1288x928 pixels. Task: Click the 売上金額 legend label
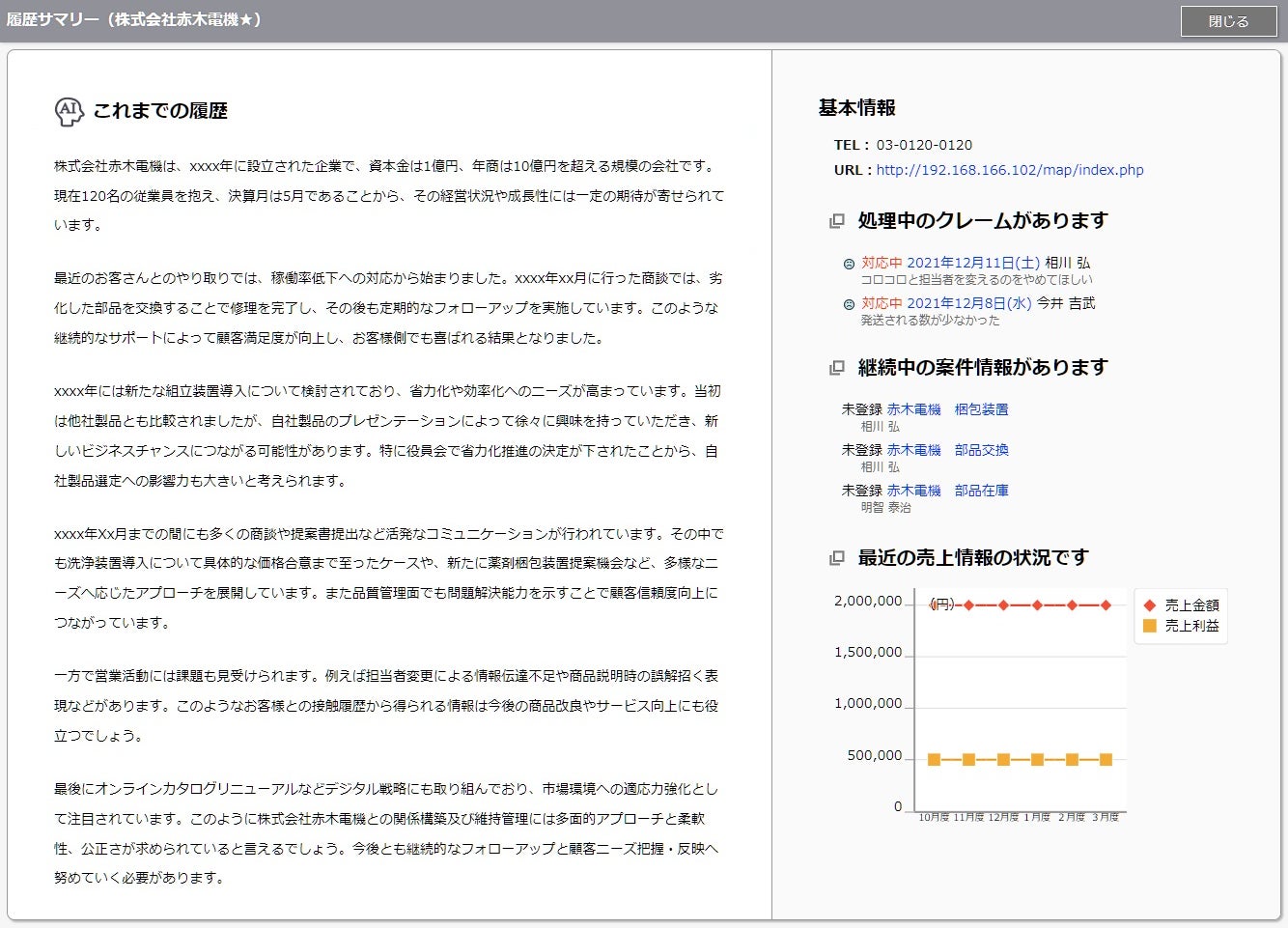(x=1191, y=605)
